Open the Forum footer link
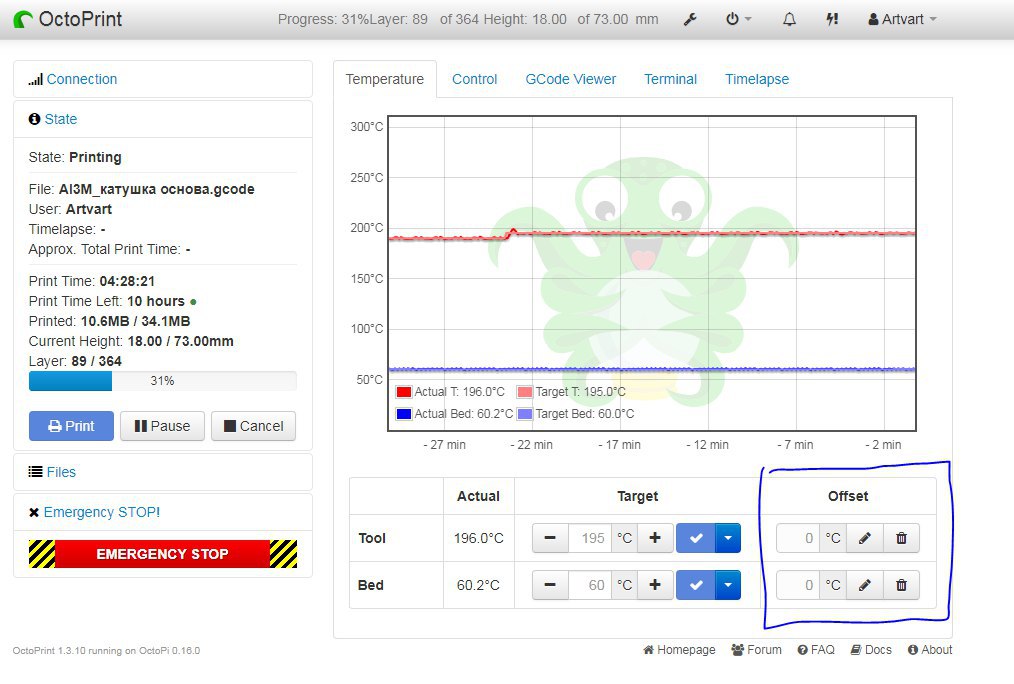The height and width of the screenshot is (684, 1014). pos(756,650)
